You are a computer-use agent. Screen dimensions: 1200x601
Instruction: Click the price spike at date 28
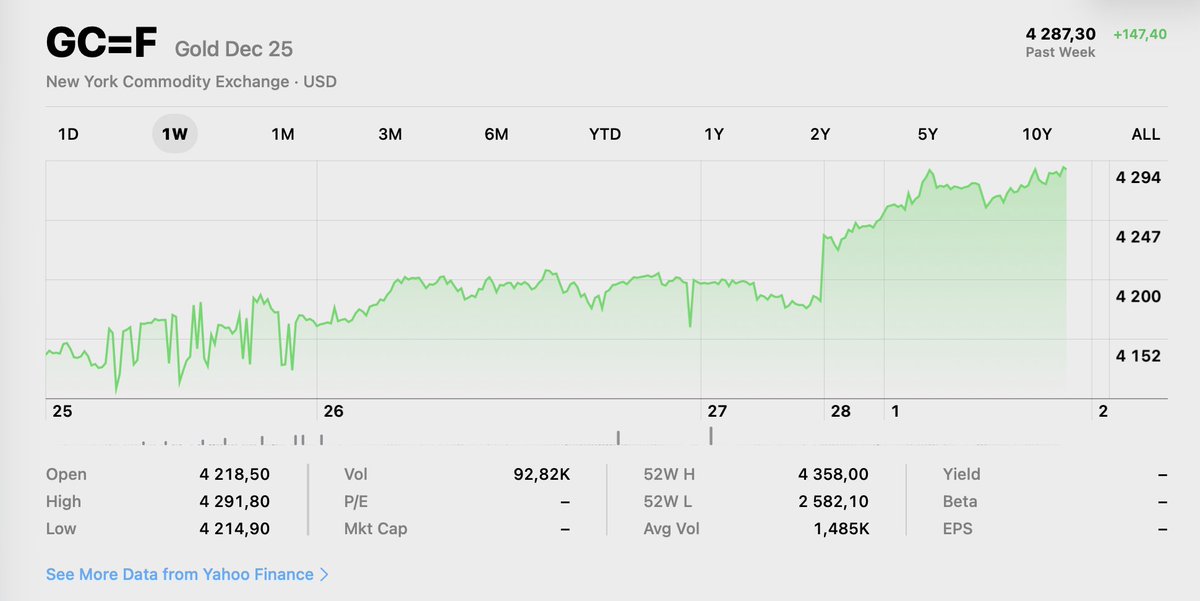pyautogui.click(x=823, y=265)
